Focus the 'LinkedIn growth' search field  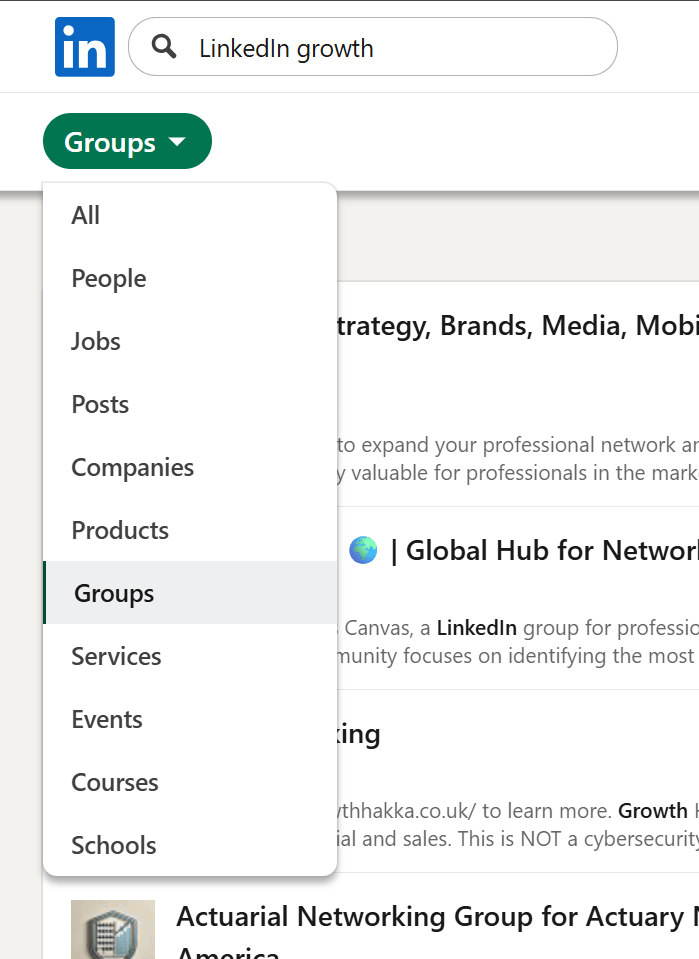pos(372,47)
